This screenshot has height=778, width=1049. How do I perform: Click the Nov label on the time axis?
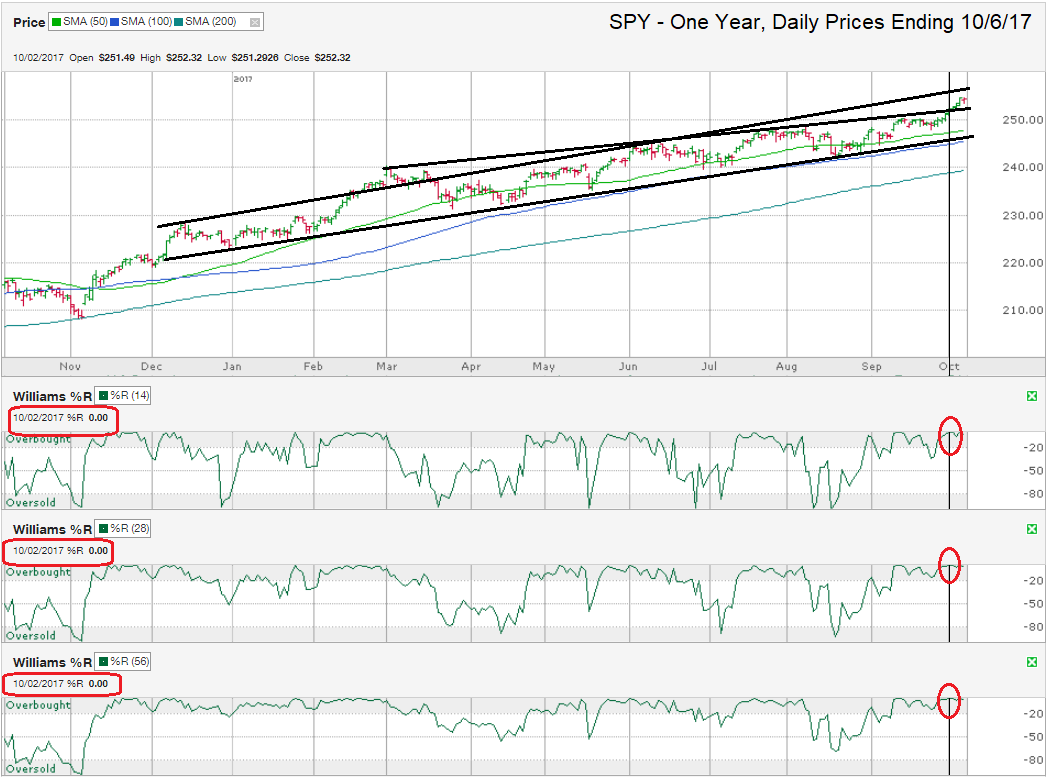pos(70,367)
